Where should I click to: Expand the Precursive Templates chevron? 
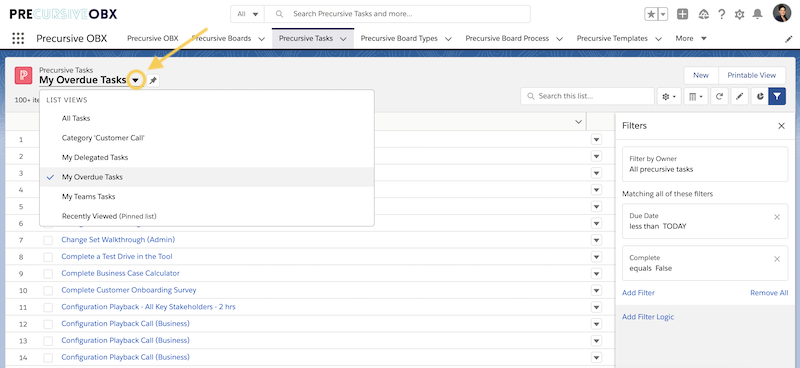tap(658, 39)
